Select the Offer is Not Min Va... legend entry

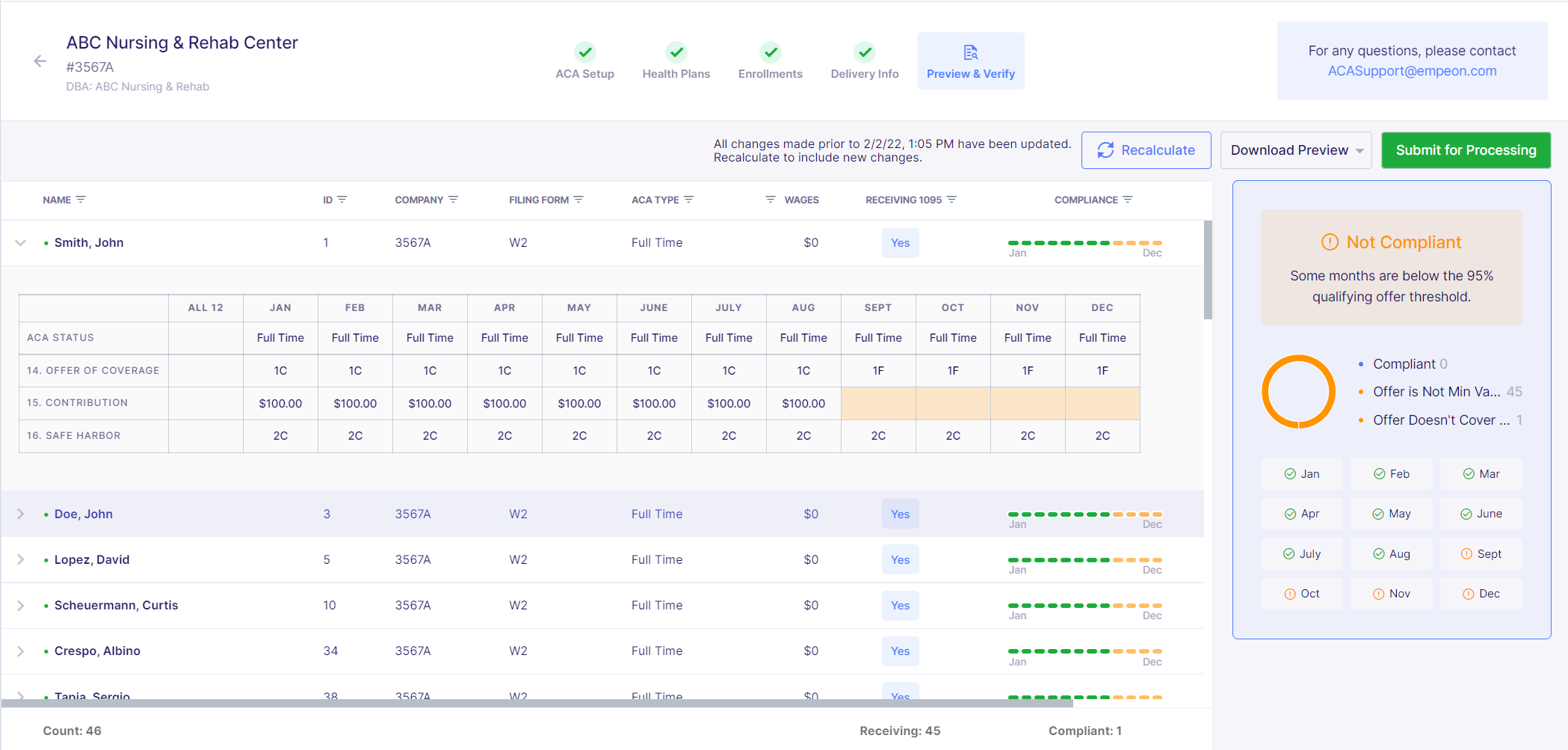pos(1440,392)
